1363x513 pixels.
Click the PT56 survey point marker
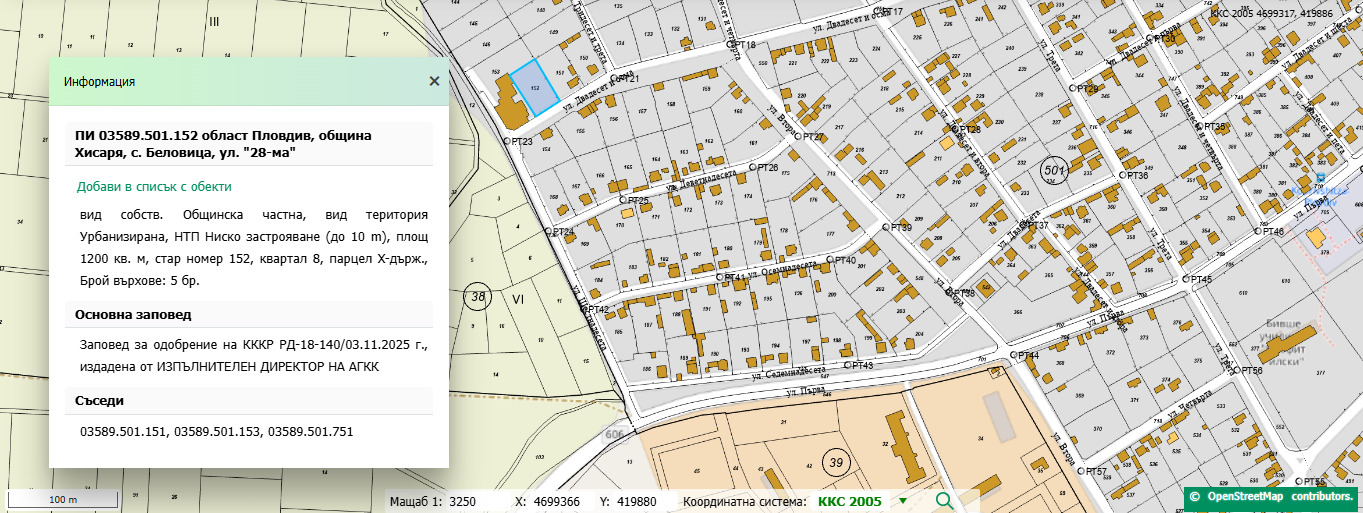pos(1236,370)
